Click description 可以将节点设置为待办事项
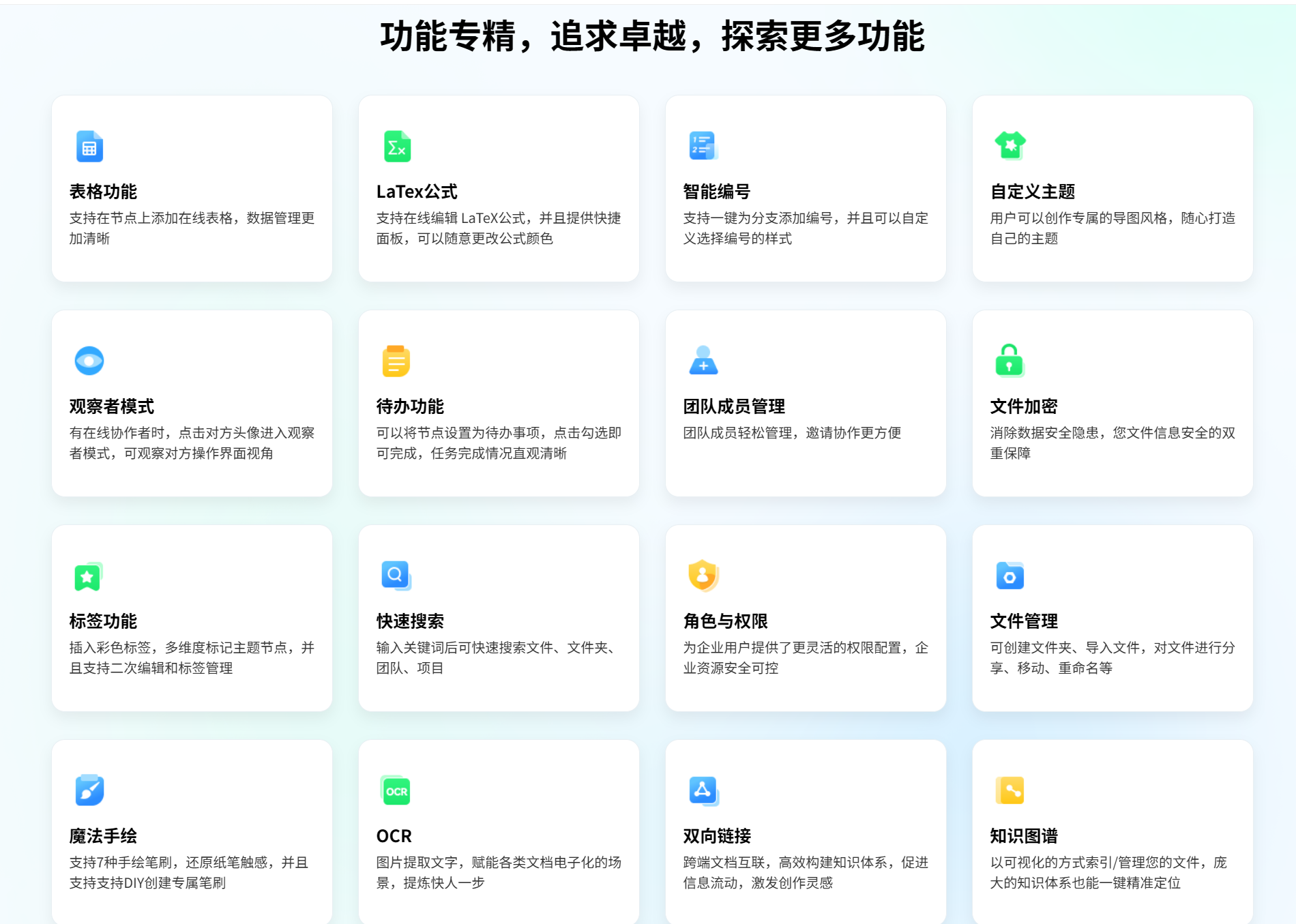1296x924 pixels. pos(458,433)
